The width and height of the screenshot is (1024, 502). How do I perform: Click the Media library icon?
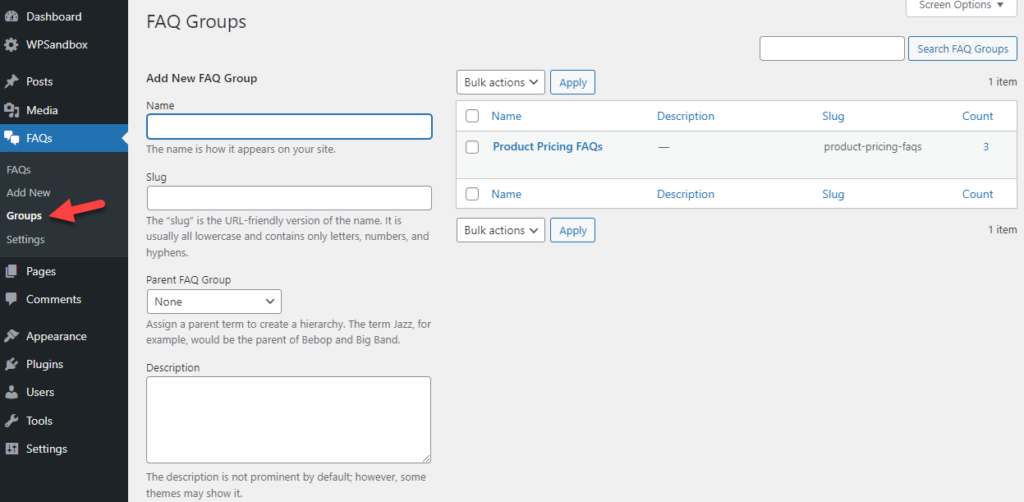click(12, 110)
